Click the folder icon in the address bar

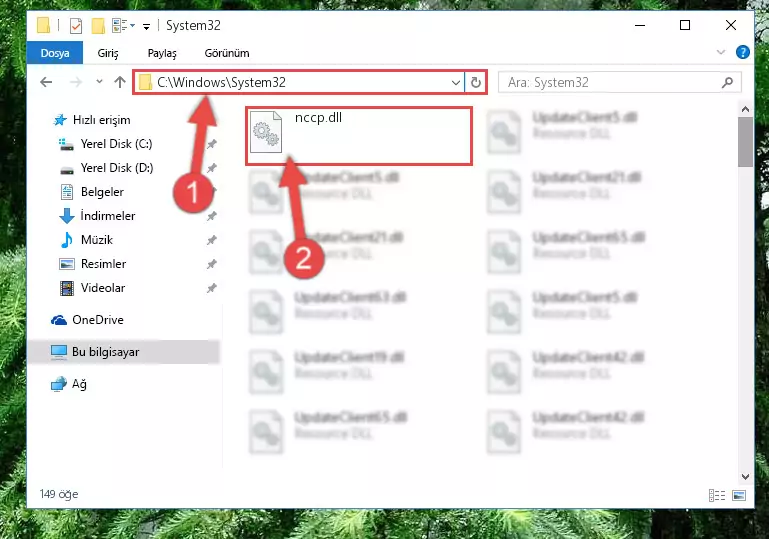pyautogui.click(x=145, y=82)
